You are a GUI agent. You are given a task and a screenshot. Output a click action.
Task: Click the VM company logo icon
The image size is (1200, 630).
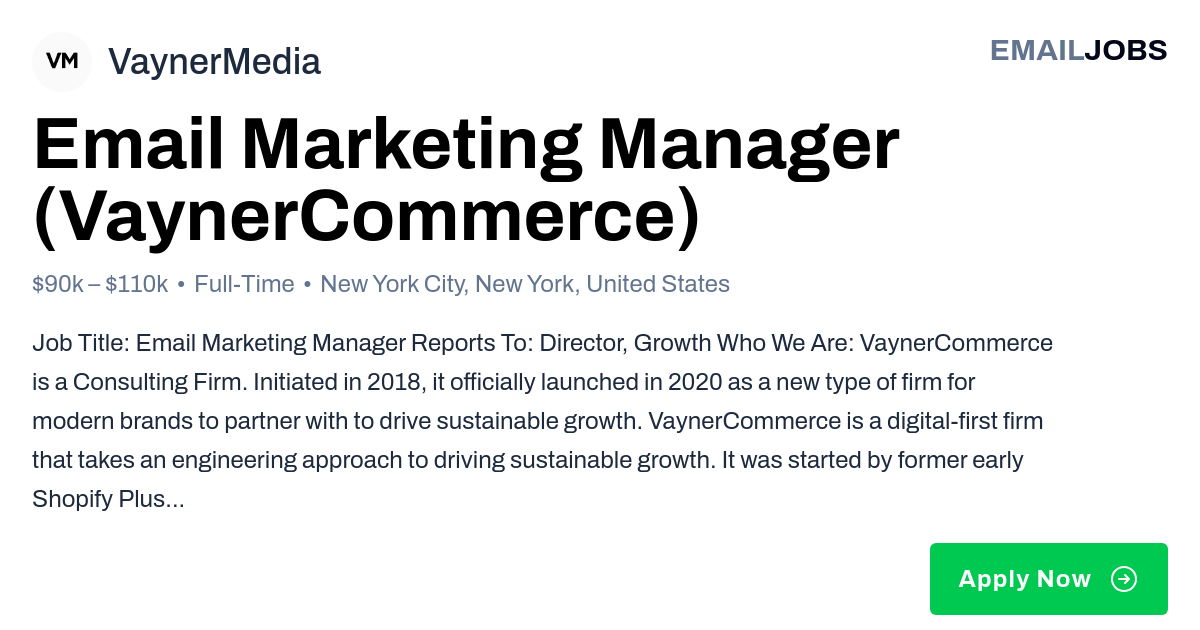tap(62, 62)
